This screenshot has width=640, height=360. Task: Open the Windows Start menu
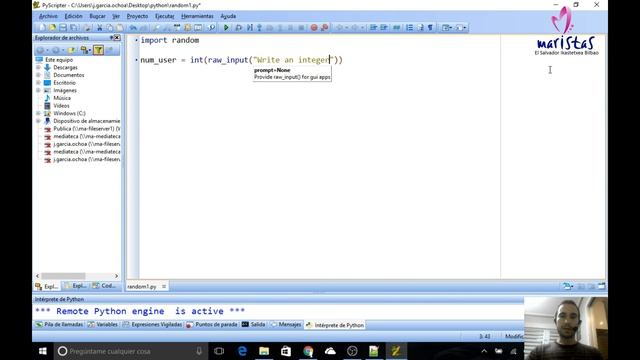[x=42, y=351]
